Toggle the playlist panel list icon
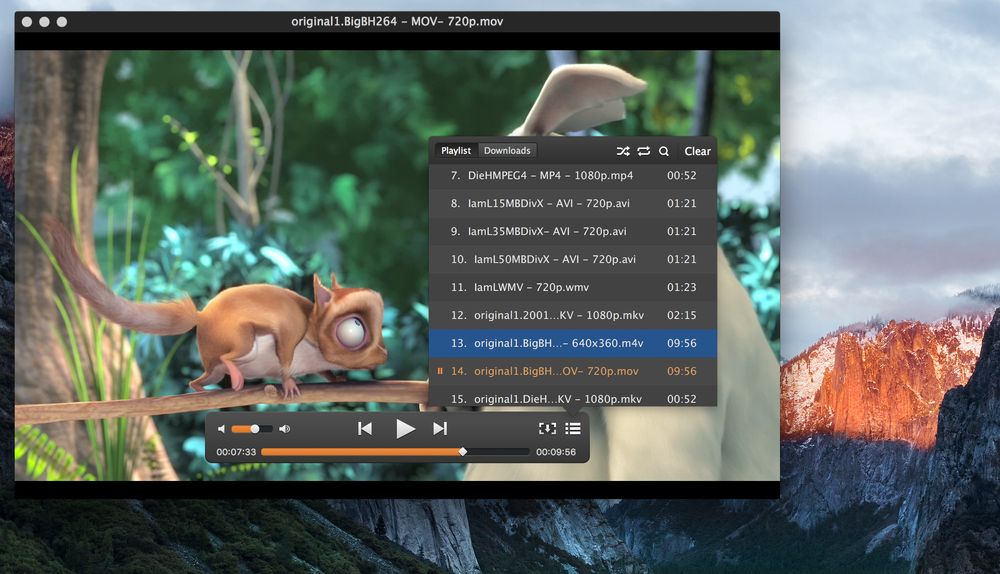 573,429
